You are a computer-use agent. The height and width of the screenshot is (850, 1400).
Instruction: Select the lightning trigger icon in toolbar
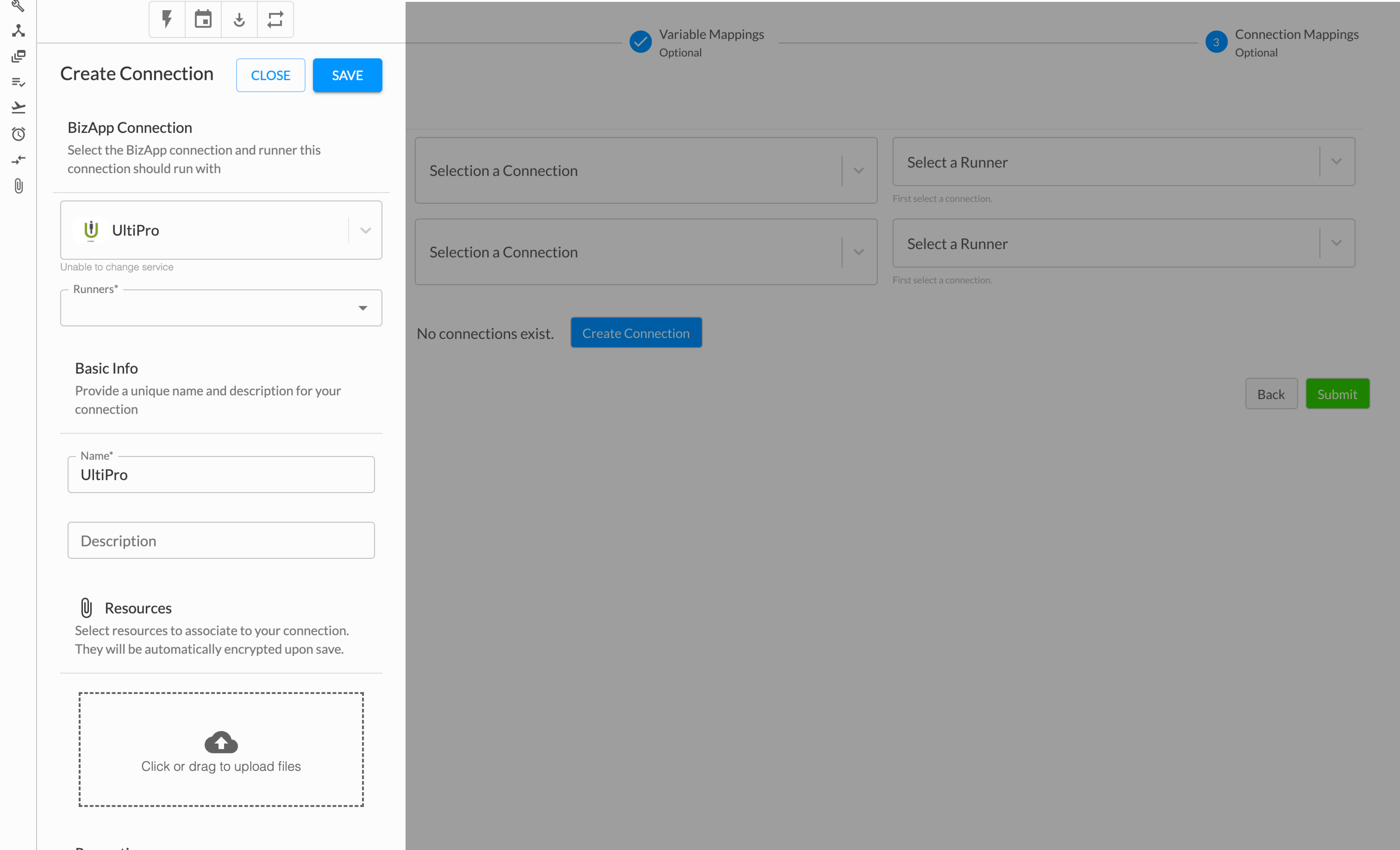click(166, 19)
